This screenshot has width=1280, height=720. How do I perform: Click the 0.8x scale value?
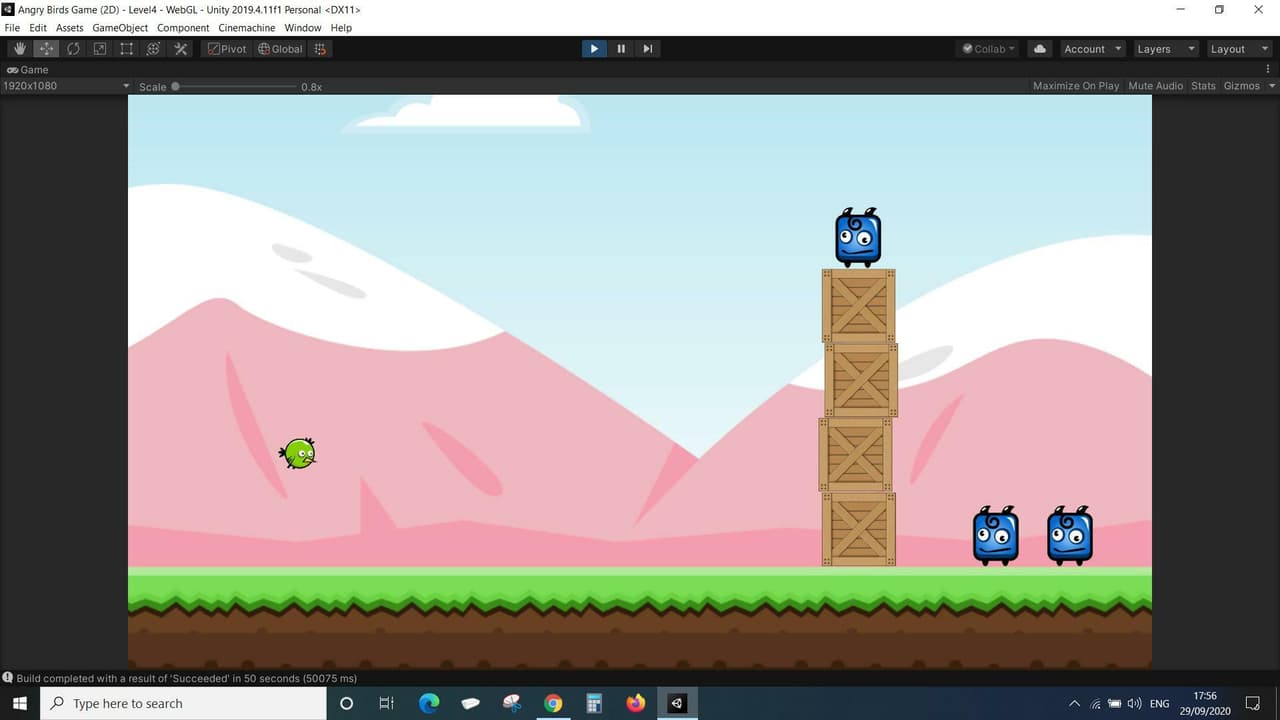(x=311, y=87)
